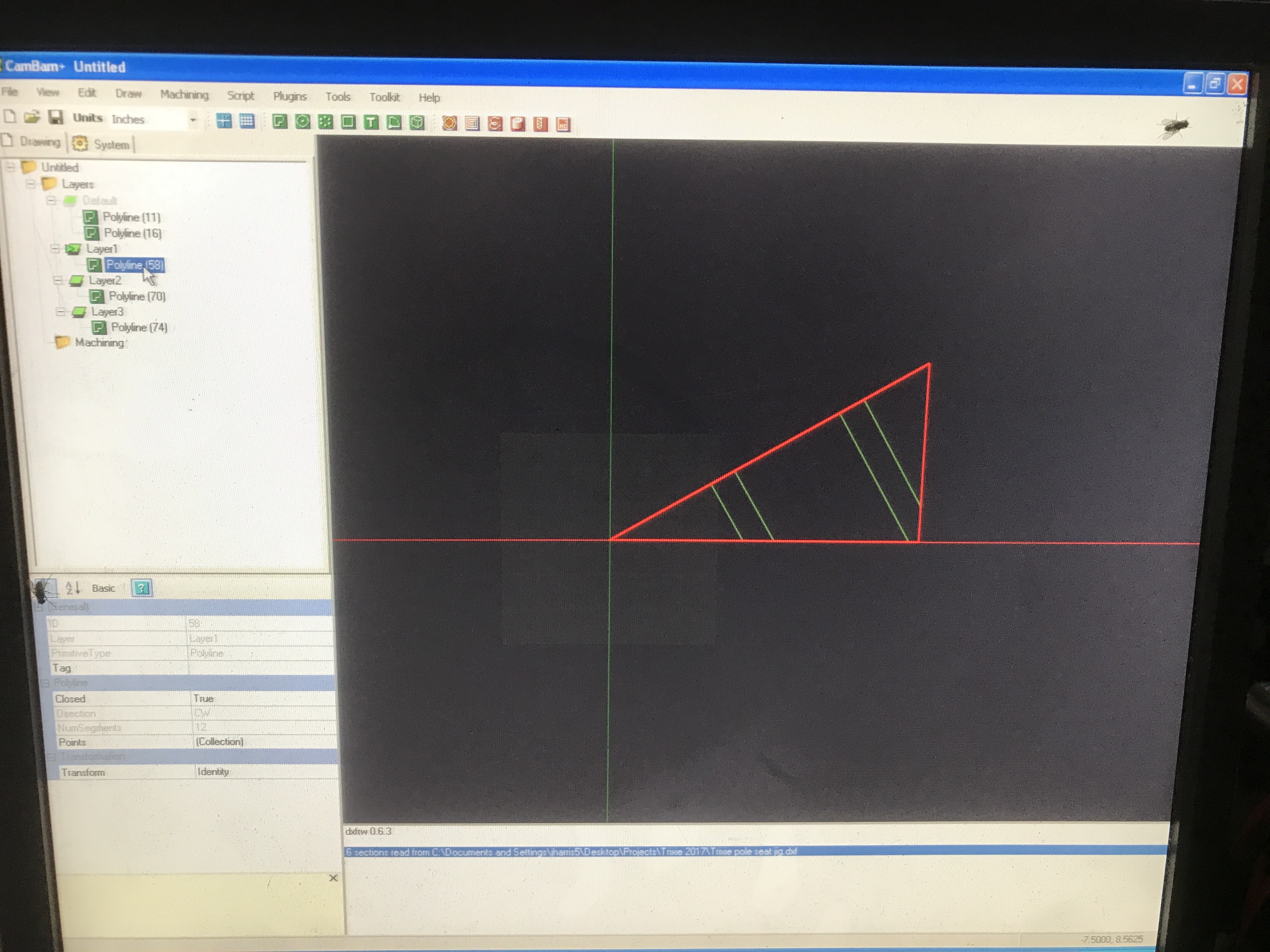Toggle the grid display icon
This screenshot has width=1270, height=952.
(x=247, y=121)
